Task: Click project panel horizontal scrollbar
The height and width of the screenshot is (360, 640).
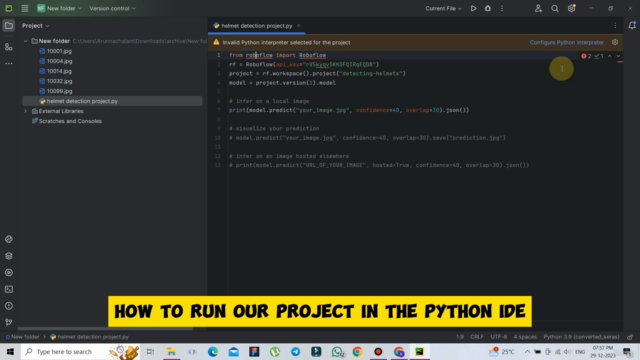Action: click(105, 329)
